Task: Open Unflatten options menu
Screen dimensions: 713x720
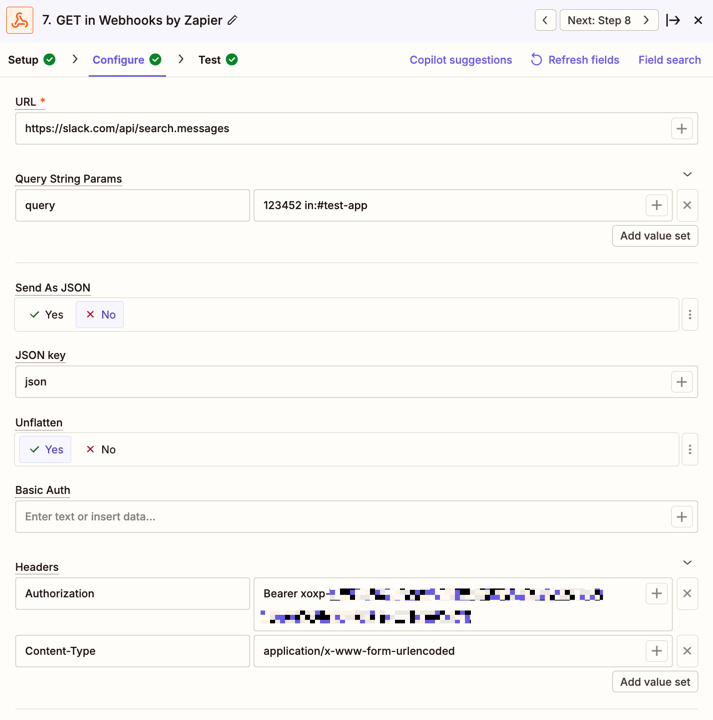Action: point(690,449)
